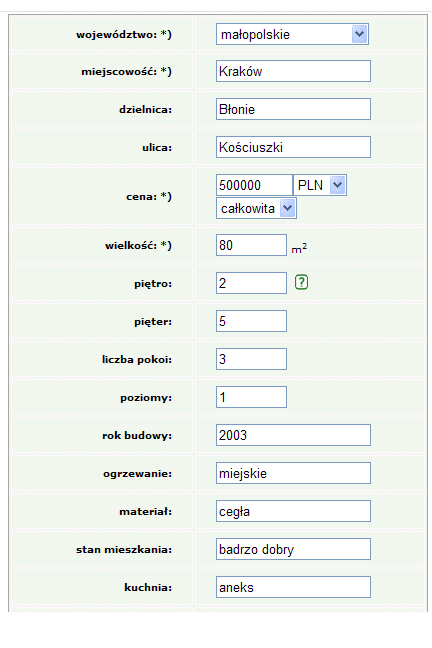Screen dimensions: 432x648
Task: Expand the PLN currency dropdown
Action: [320, 185]
